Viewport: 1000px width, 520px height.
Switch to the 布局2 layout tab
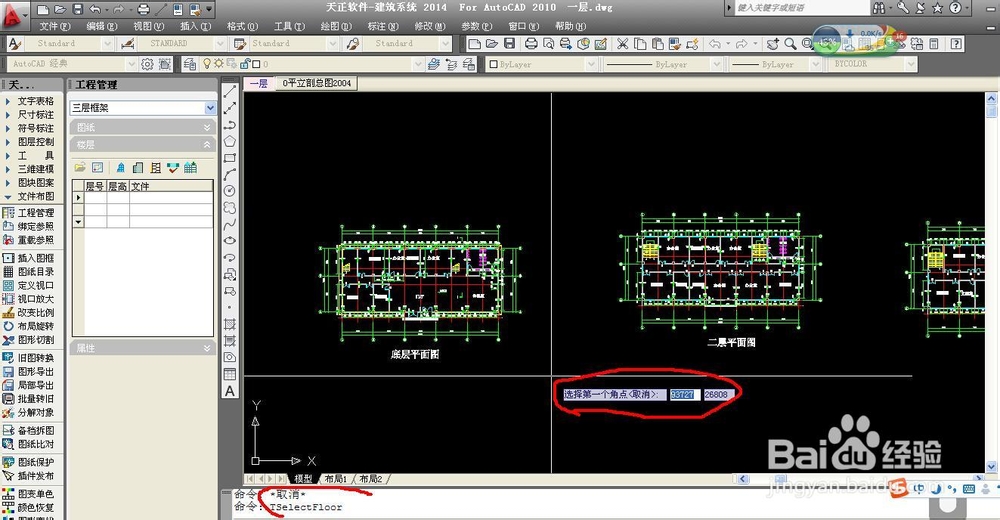click(371, 479)
